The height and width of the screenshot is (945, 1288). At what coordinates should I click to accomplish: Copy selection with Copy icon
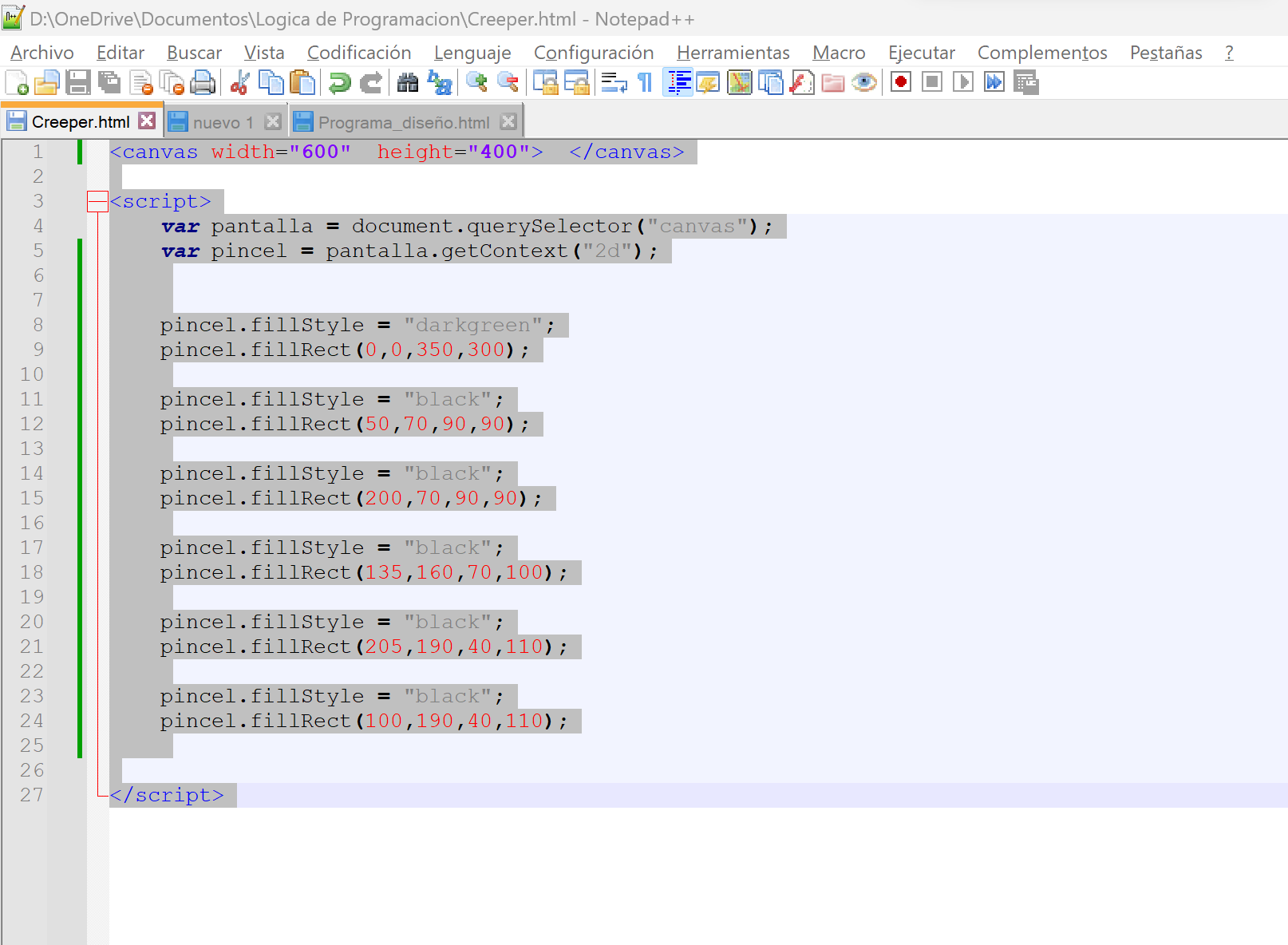[x=271, y=82]
